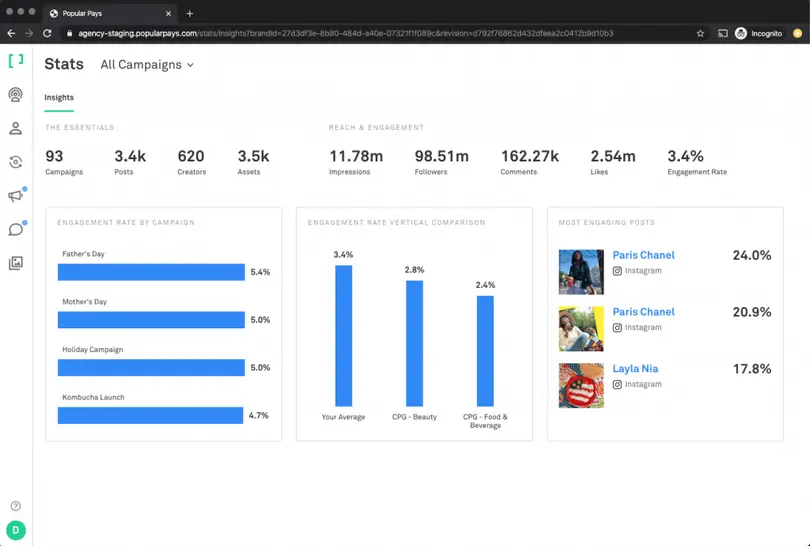Click the help question mark icon
The width and height of the screenshot is (810, 546).
[x=15, y=506]
